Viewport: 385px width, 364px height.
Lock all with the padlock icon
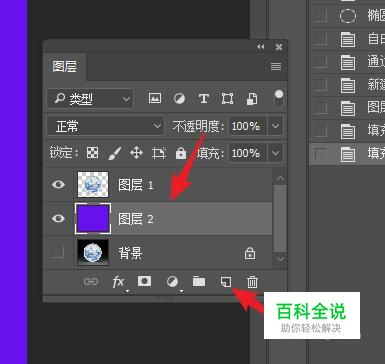pos(181,153)
